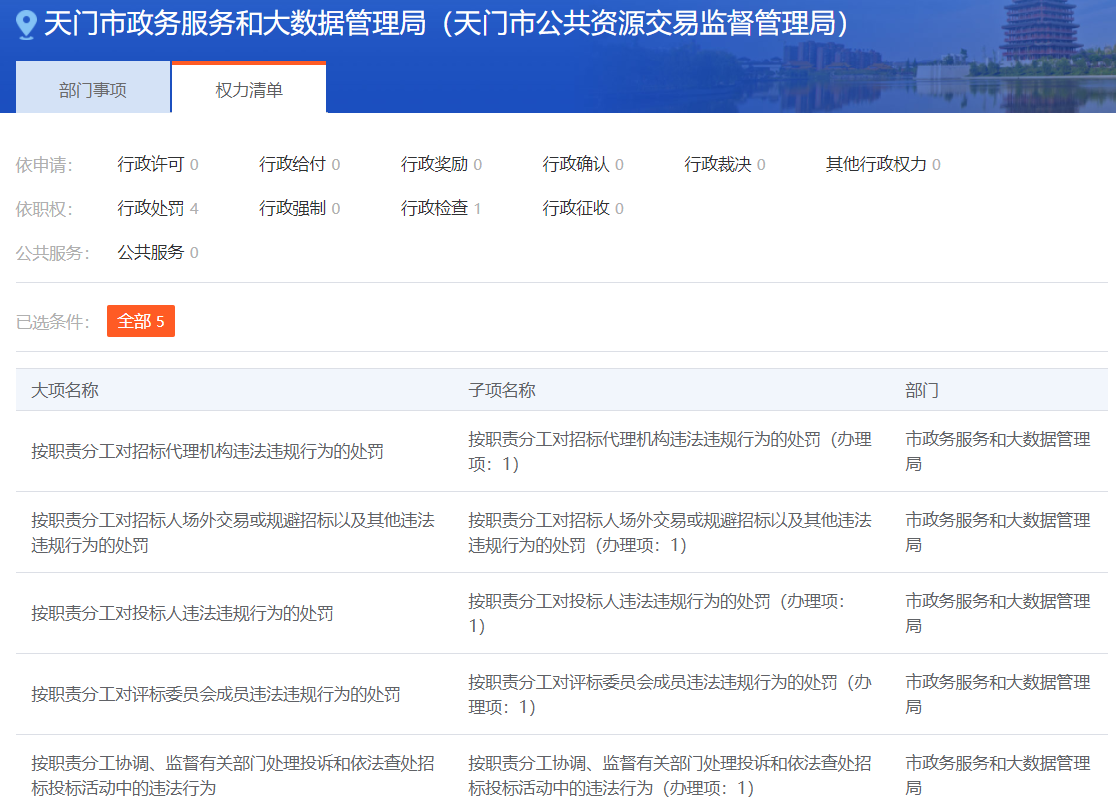1116x810 pixels.
Task: Switch to the 部门事项 tab
Action: tap(93, 90)
